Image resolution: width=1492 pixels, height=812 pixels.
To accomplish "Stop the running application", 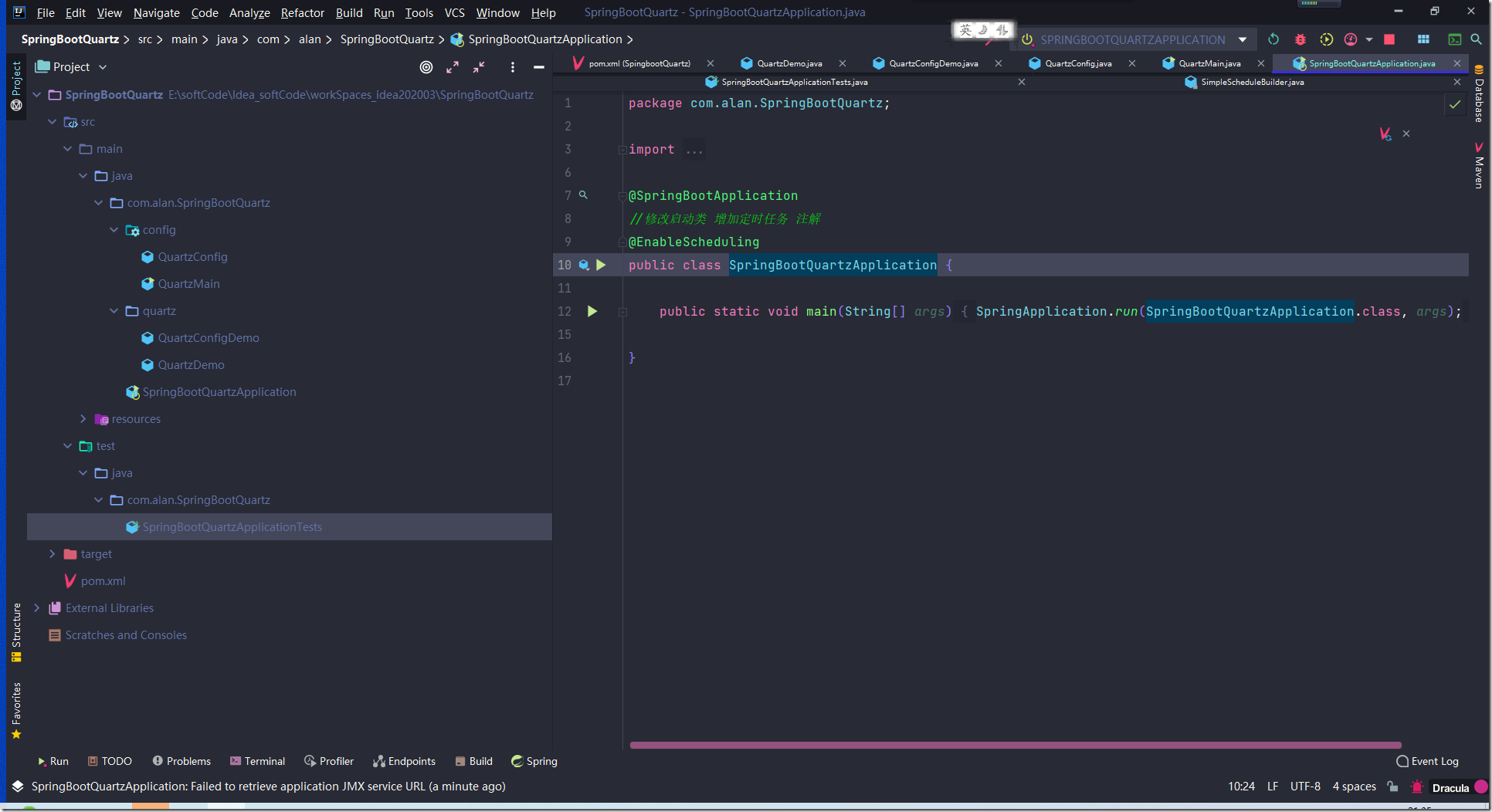I will coord(1389,39).
